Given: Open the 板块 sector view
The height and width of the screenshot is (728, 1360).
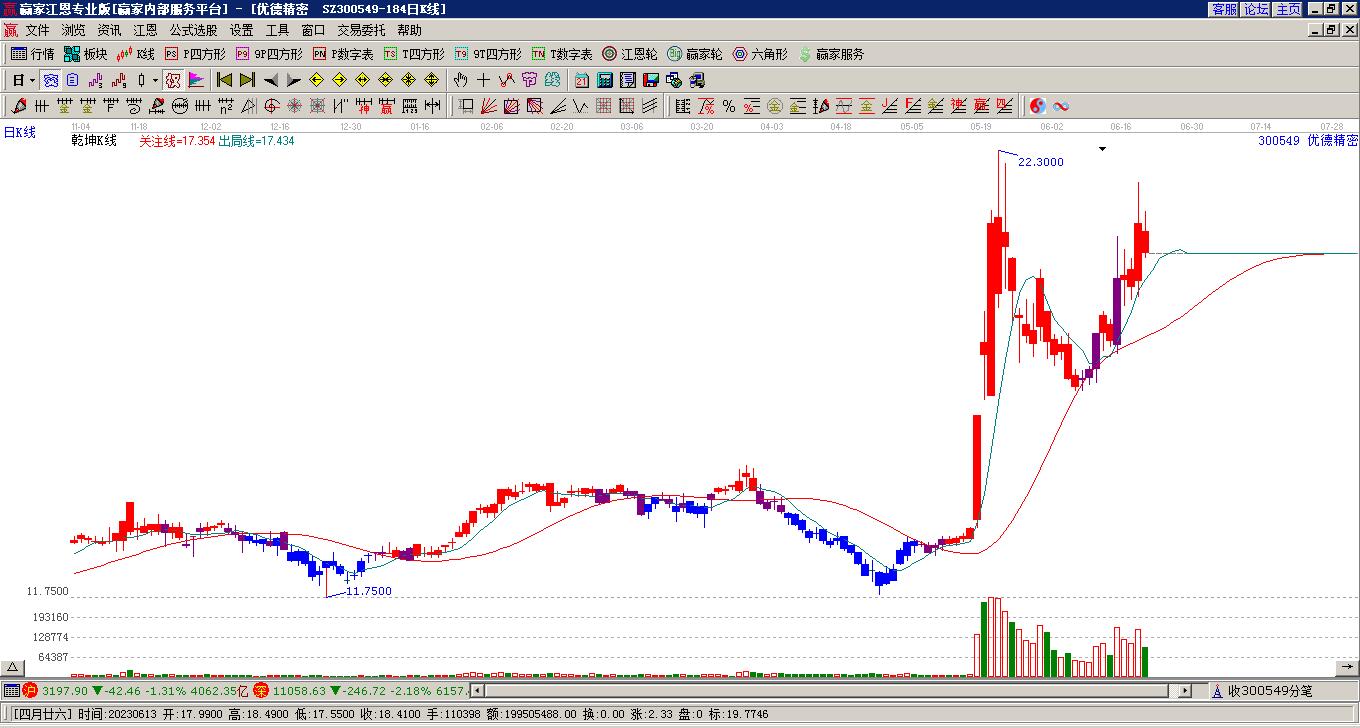Looking at the screenshot, I should (85, 54).
